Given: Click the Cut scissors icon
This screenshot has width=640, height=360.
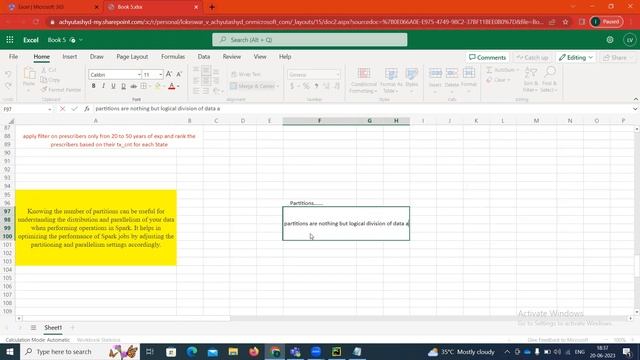Looking at the screenshot, I should click(x=44, y=70).
